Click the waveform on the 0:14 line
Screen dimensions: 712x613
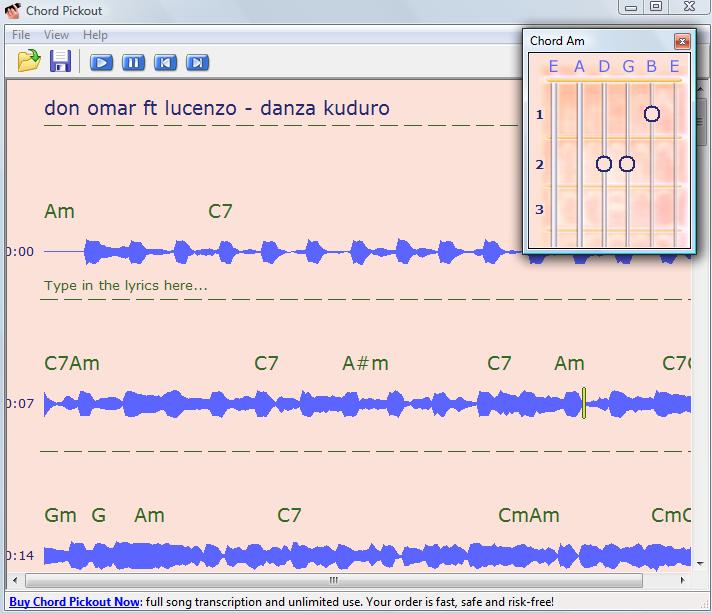[x=367, y=555]
